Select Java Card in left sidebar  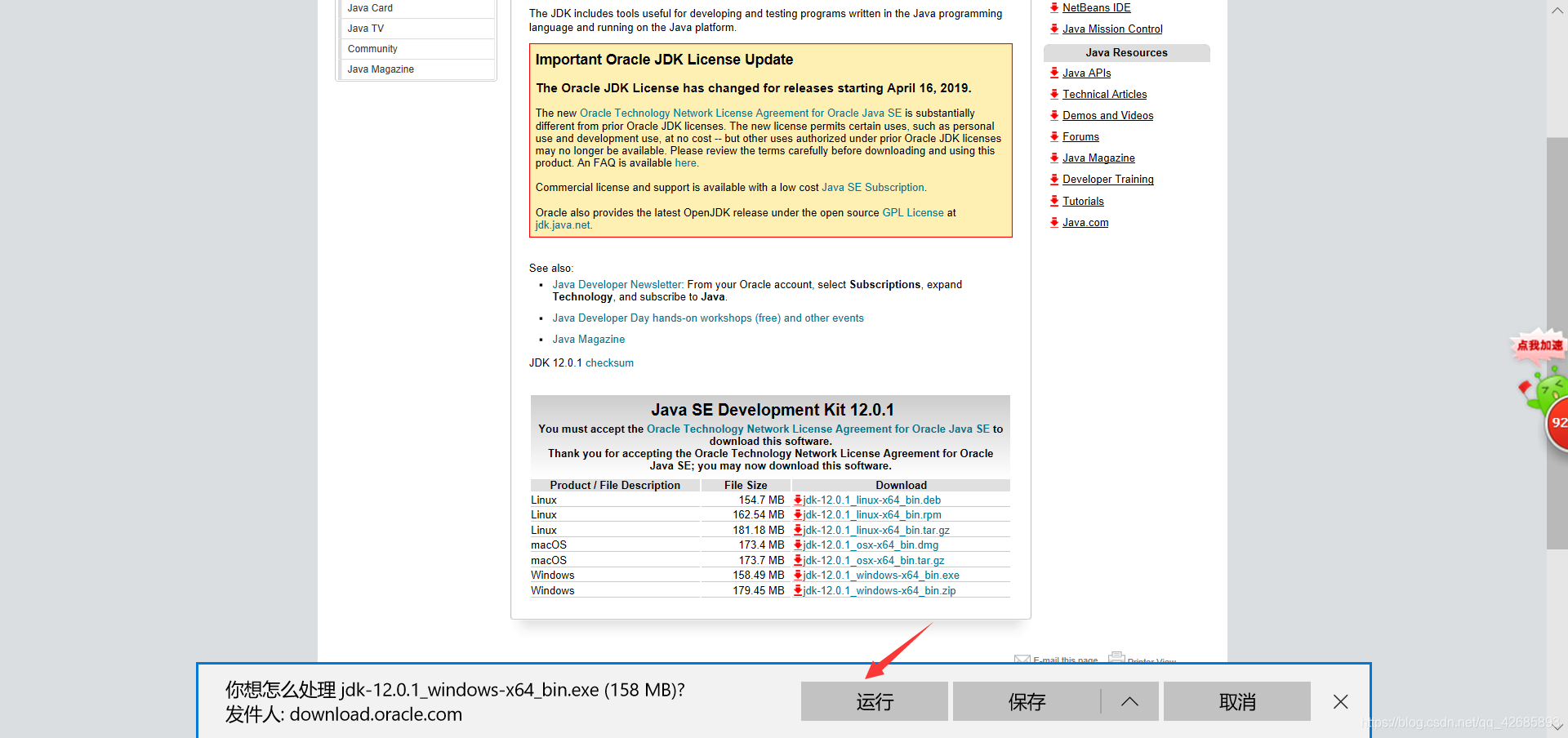point(417,8)
